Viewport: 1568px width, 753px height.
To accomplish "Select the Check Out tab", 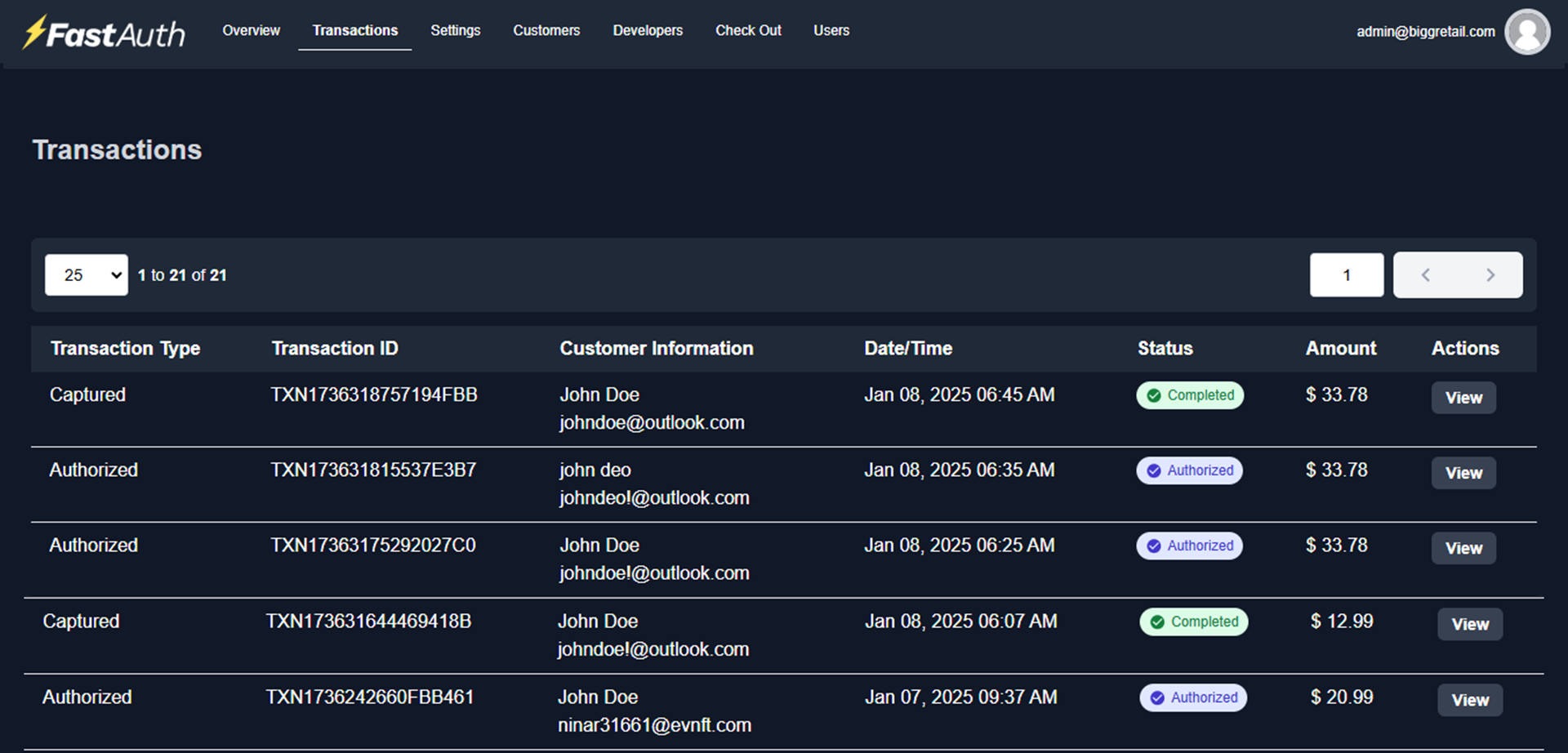I will 748,31.
